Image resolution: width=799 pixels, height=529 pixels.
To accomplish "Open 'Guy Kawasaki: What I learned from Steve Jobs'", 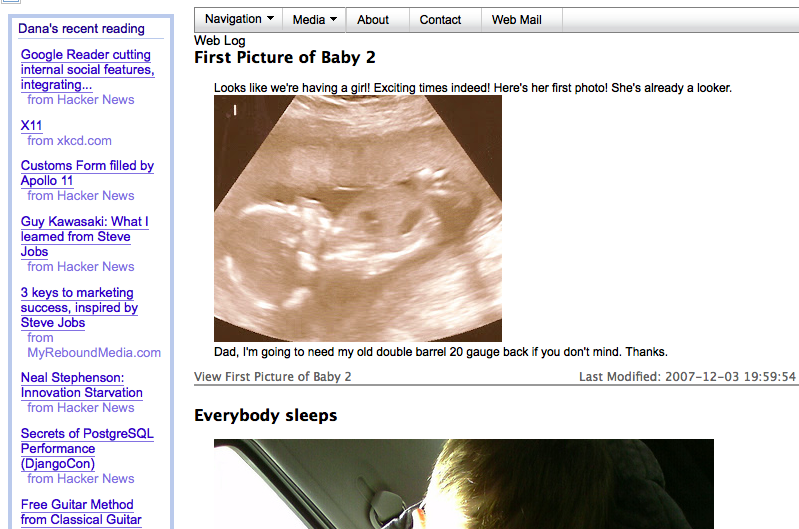I will pos(84,236).
